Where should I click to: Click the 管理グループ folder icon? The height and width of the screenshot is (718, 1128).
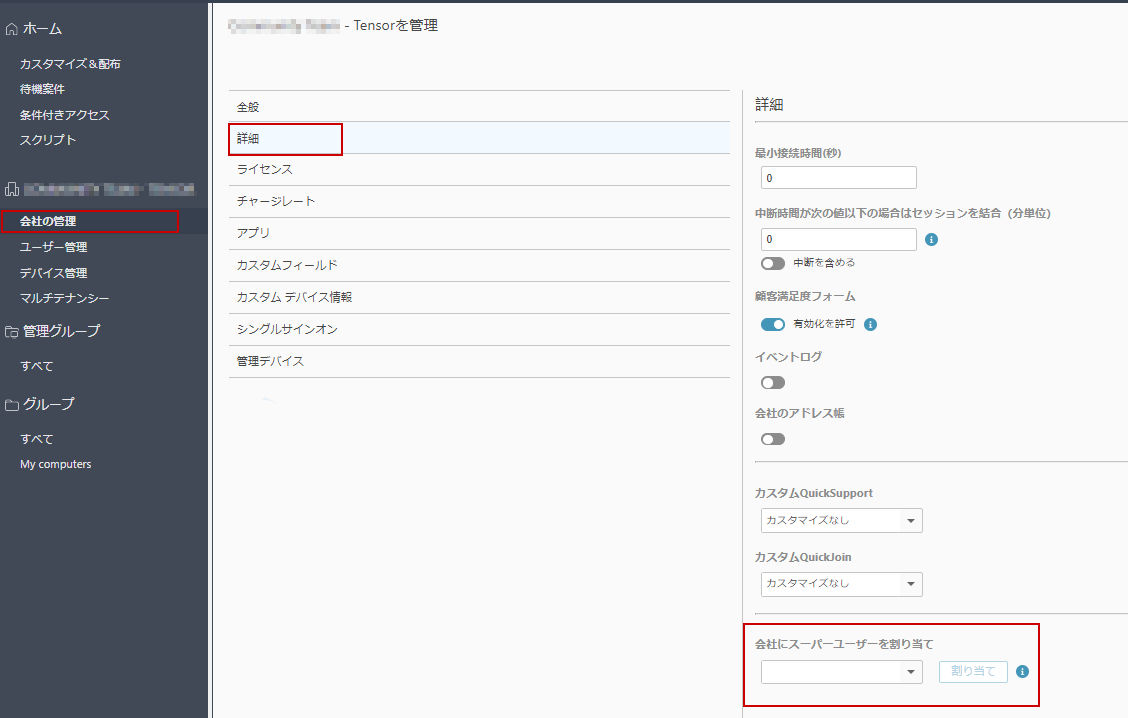point(12,332)
